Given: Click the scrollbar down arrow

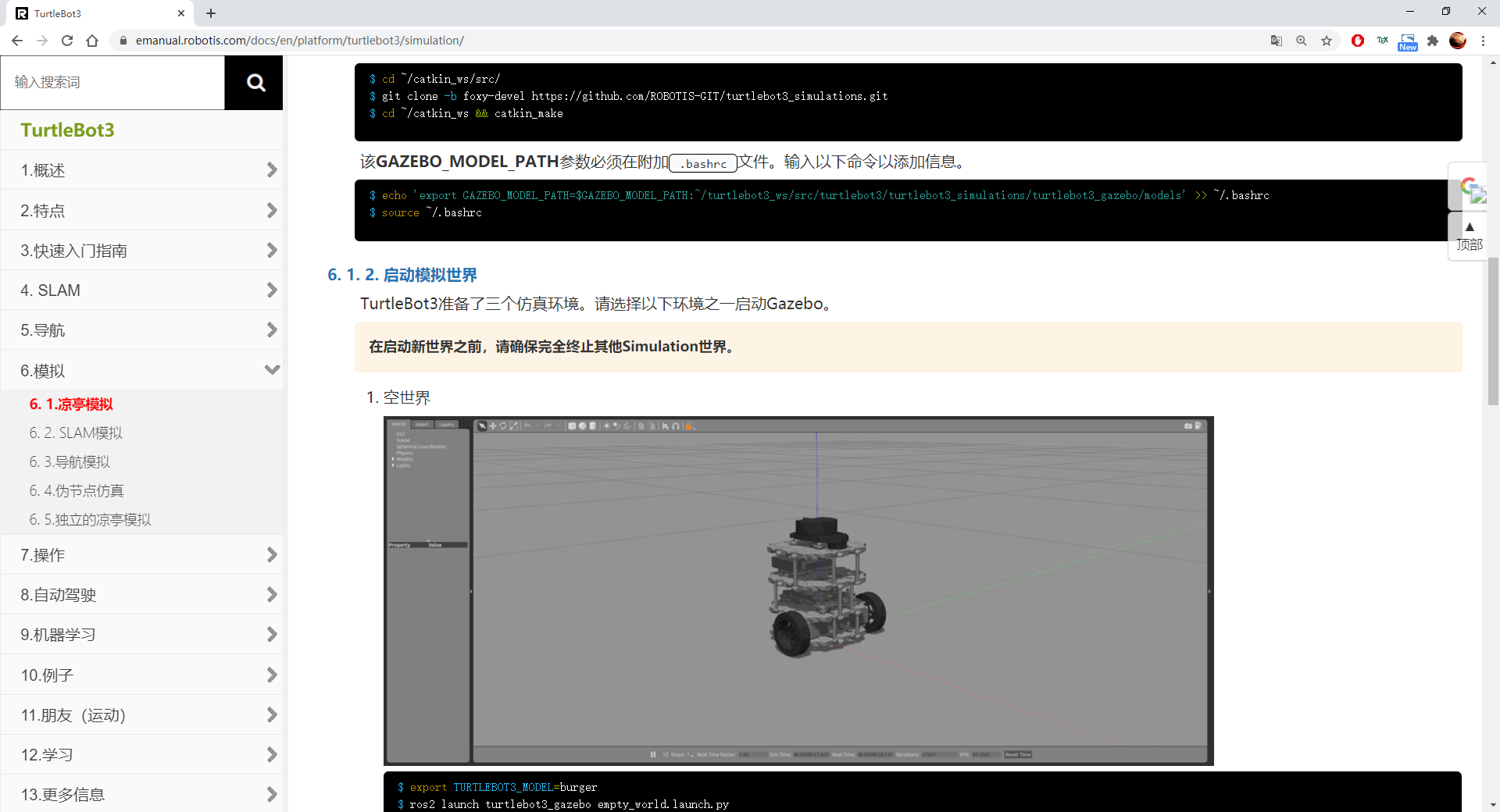Looking at the screenshot, I should pyautogui.click(x=1493, y=805).
